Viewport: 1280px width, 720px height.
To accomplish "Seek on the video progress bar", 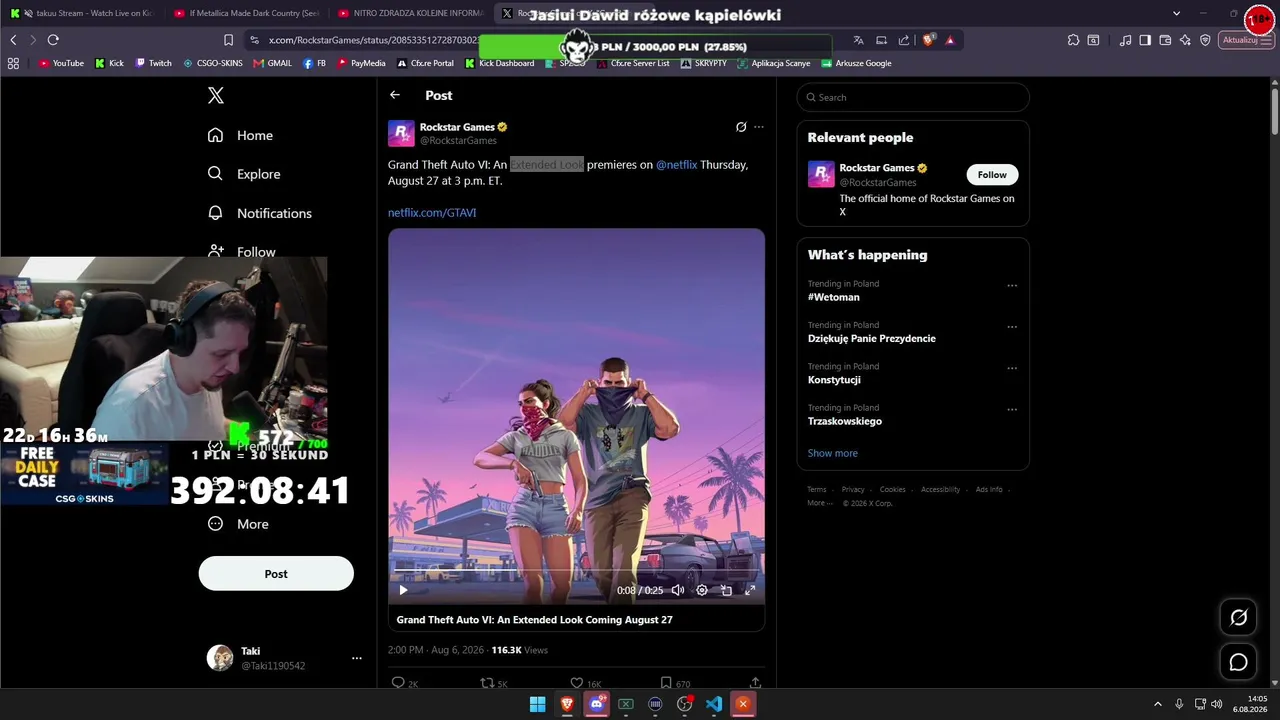I will (576, 570).
